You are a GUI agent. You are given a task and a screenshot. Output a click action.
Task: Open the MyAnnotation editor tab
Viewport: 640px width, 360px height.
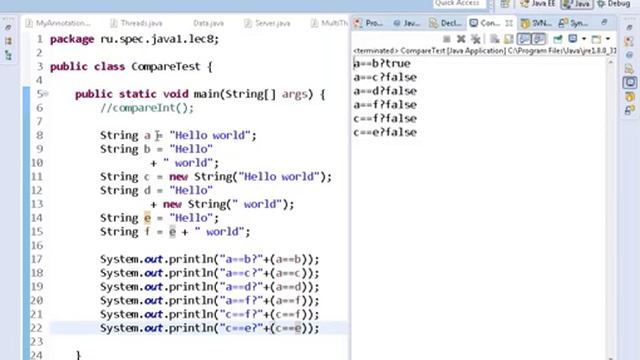pos(58,23)
